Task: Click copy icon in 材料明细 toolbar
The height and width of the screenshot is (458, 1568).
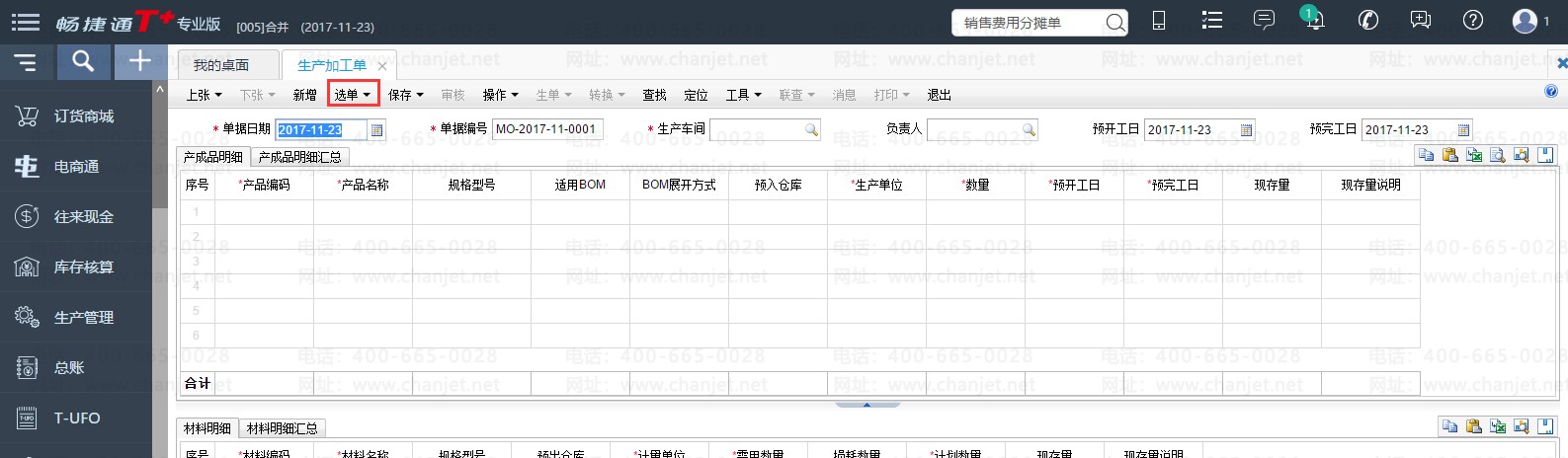Action: click(1449, 426)
